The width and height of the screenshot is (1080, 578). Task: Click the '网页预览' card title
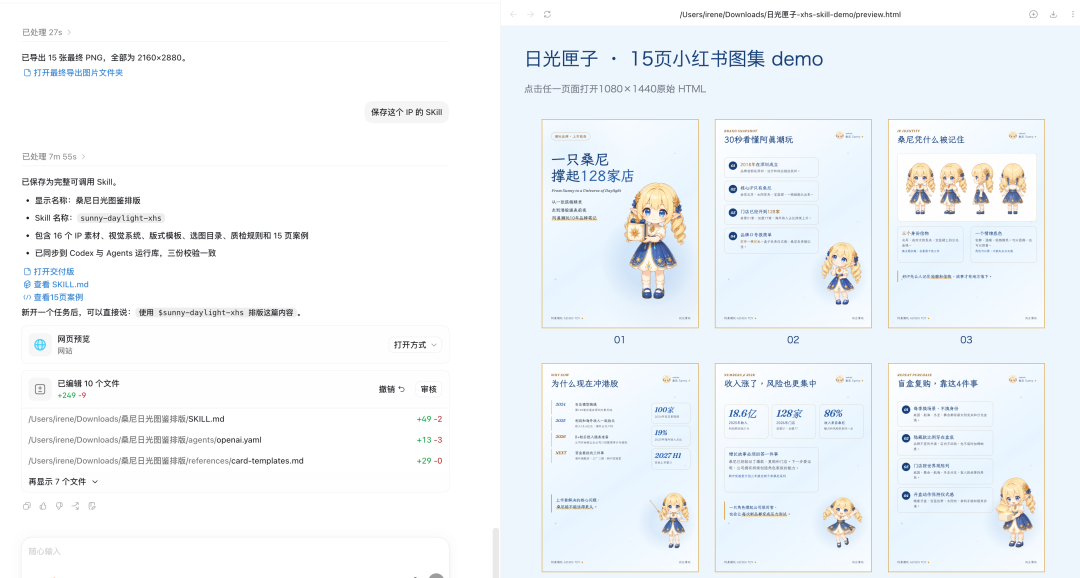(74, 339)
